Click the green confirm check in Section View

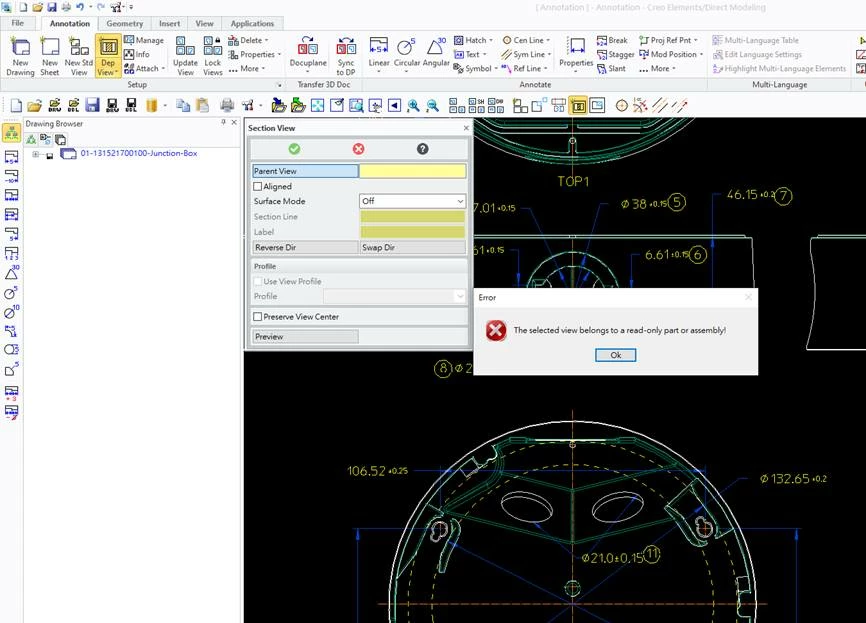294,149
